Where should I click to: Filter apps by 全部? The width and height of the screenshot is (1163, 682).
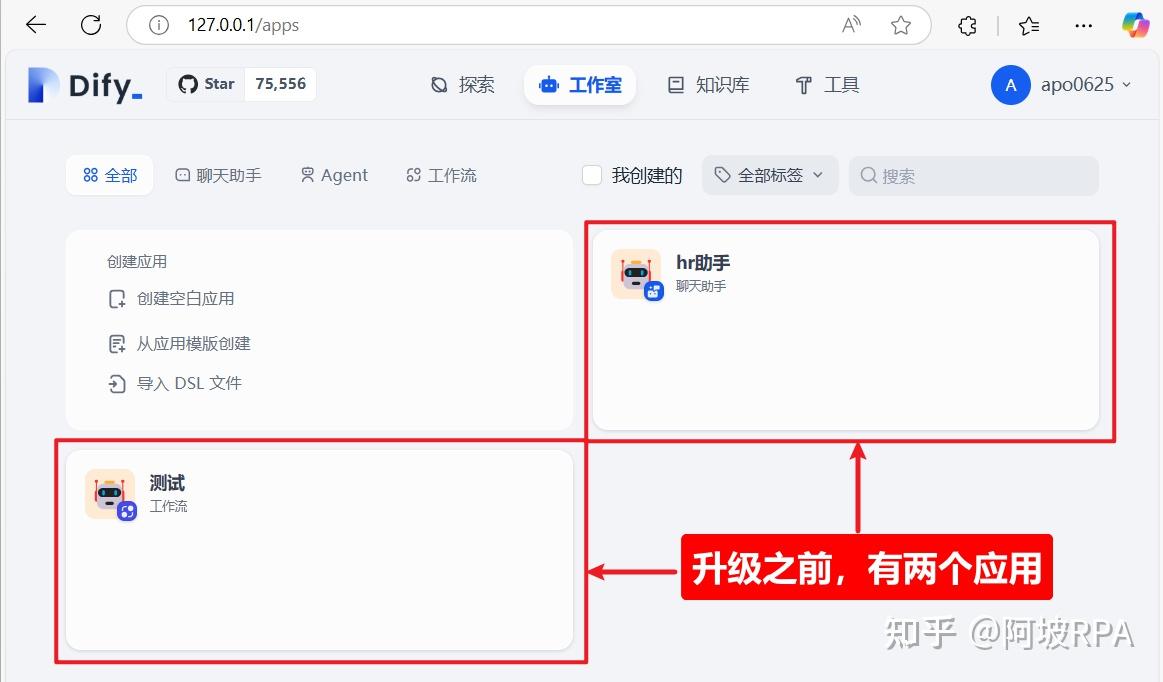click(110, 175)
